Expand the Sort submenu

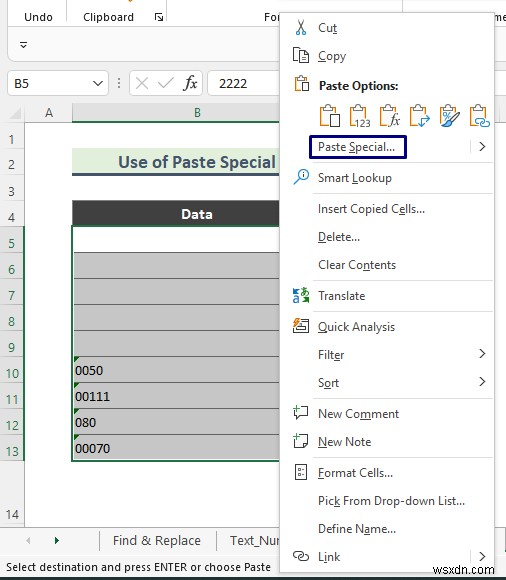482,382
